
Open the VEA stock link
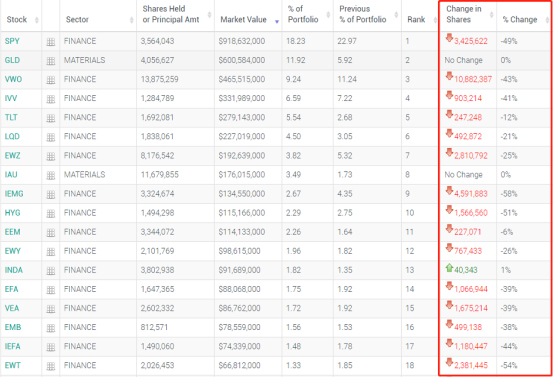12,308
